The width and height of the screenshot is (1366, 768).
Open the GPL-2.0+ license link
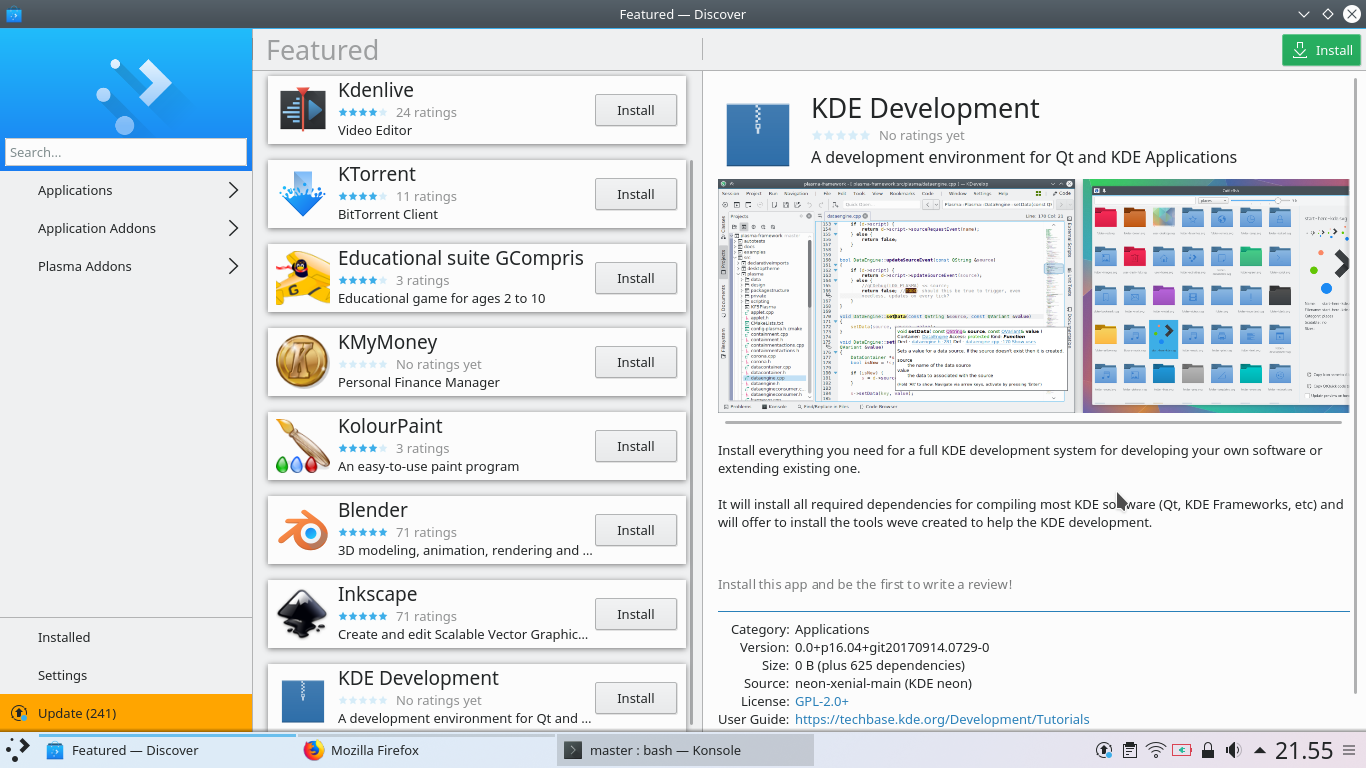pos(820,701)
